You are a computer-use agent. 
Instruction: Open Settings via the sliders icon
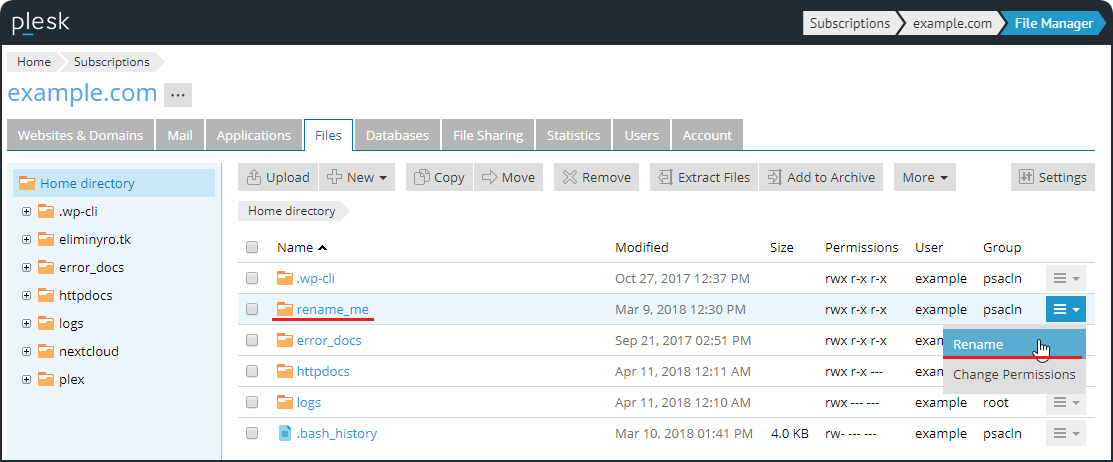pos(1026,177)
